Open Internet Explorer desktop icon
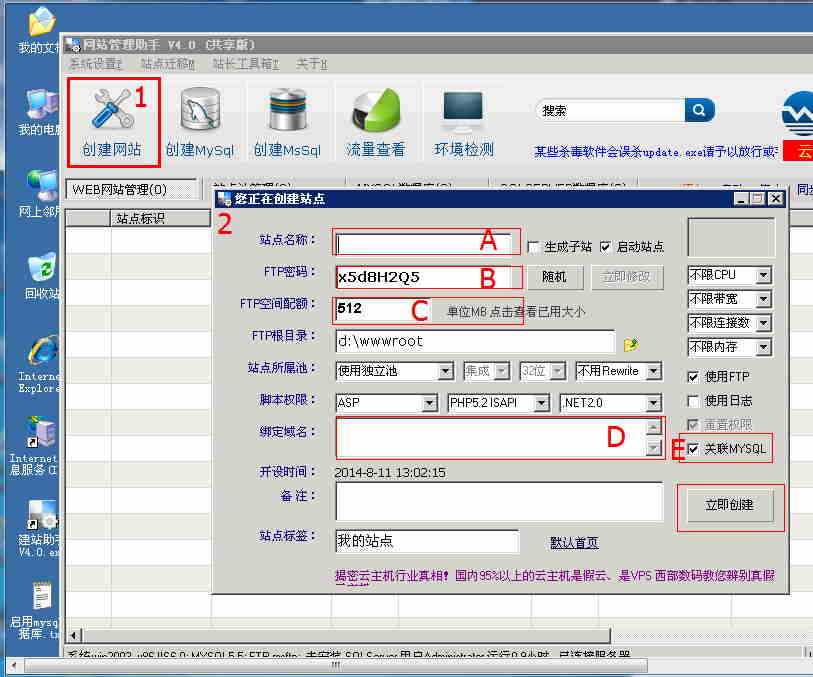The width and height of the screenshot is (813, 677). coord(40,360)
